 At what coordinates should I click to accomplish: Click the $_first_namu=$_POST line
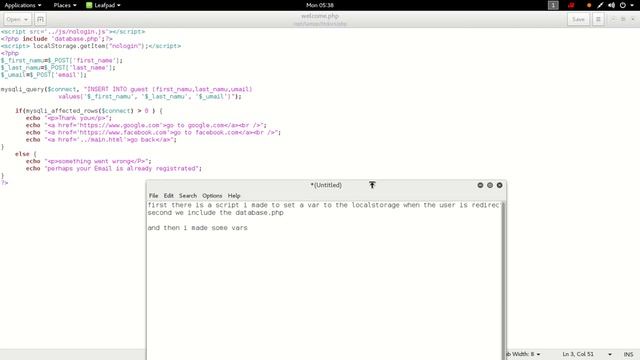61,60
